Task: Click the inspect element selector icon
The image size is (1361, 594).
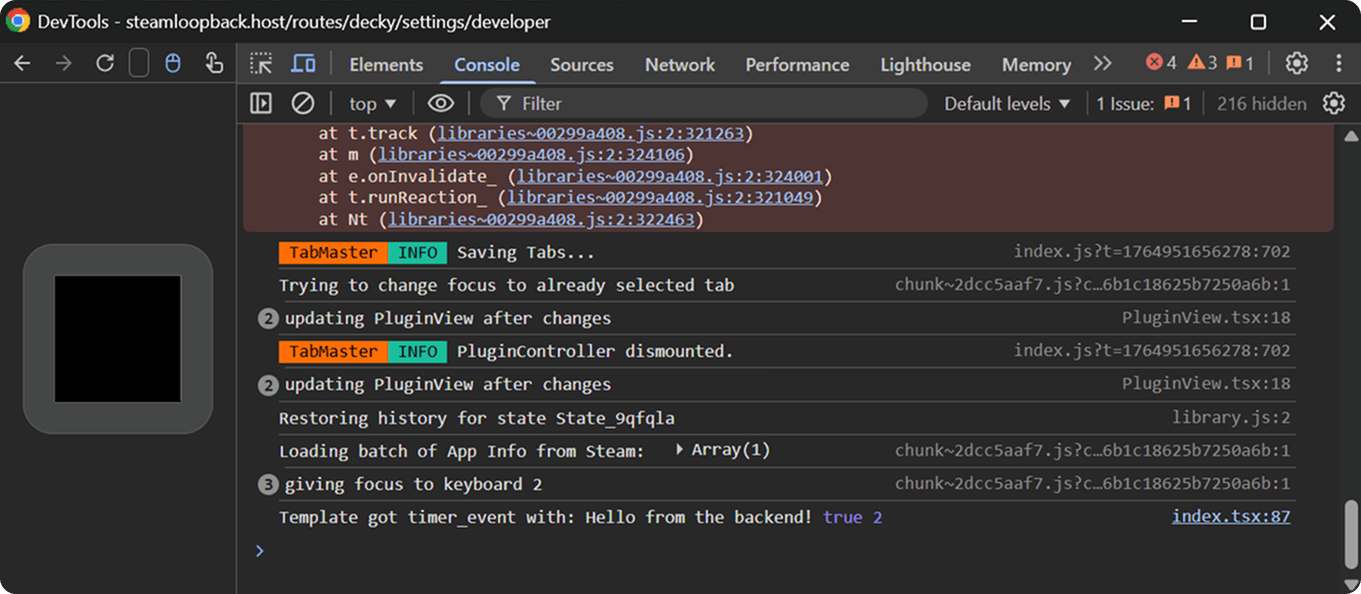Action: point(261,64)
